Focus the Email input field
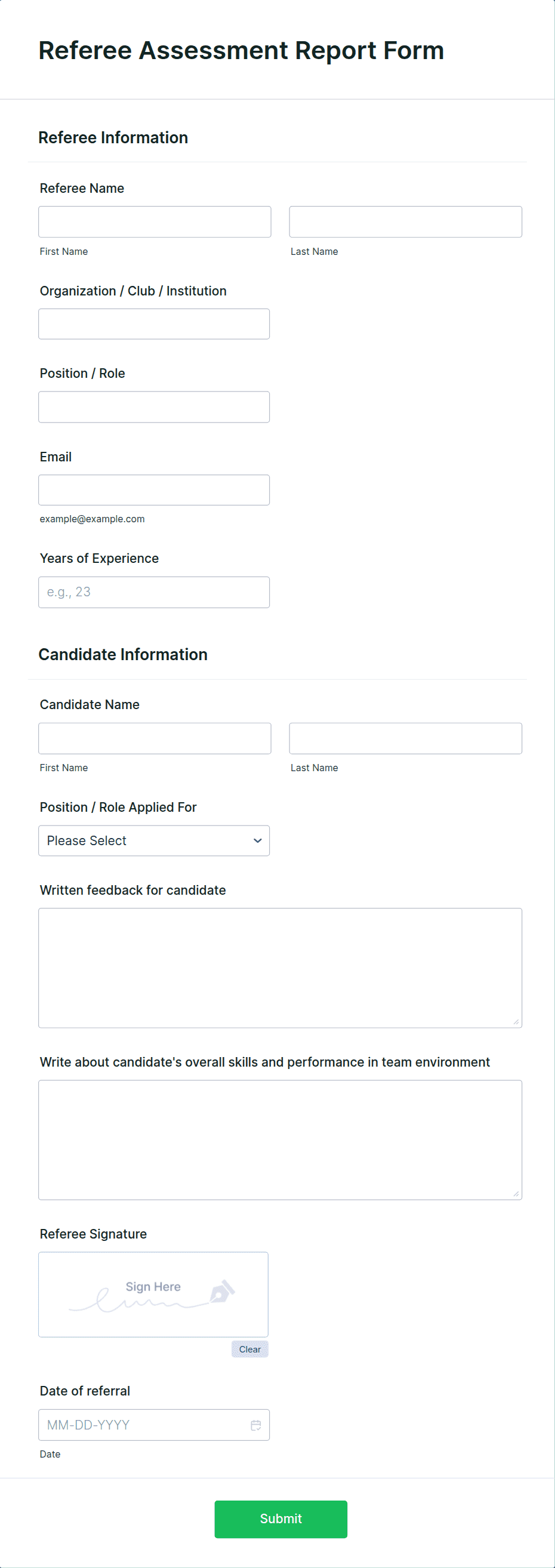Viewport: 555px width, 1568px height. pyautogui.click(x=153, y=490)
